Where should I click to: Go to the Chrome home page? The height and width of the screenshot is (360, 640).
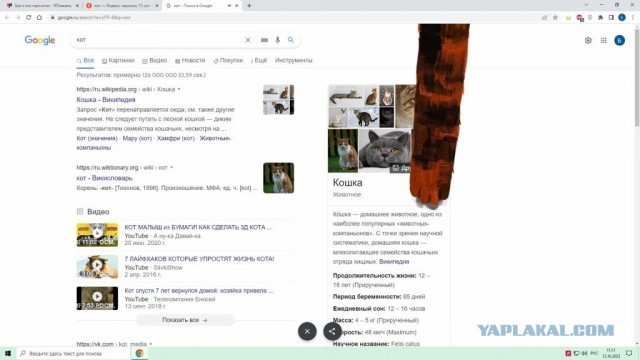click(x=39, y=18)
